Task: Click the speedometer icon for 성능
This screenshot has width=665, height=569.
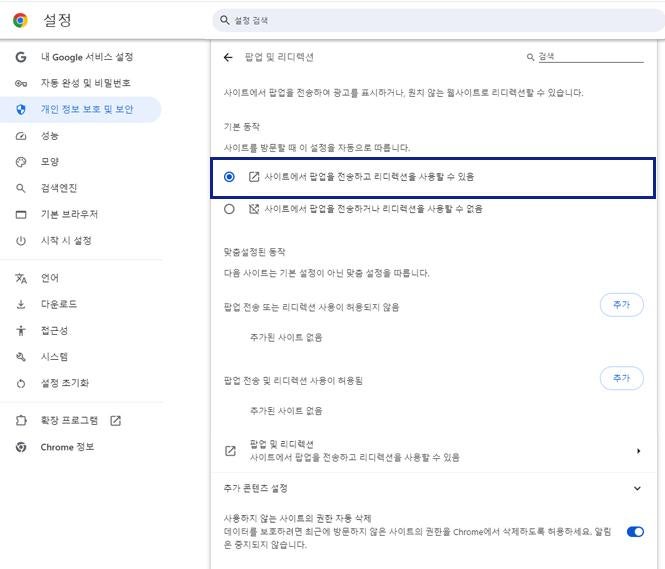Action: pyautogui.click(x=21, y=136)
